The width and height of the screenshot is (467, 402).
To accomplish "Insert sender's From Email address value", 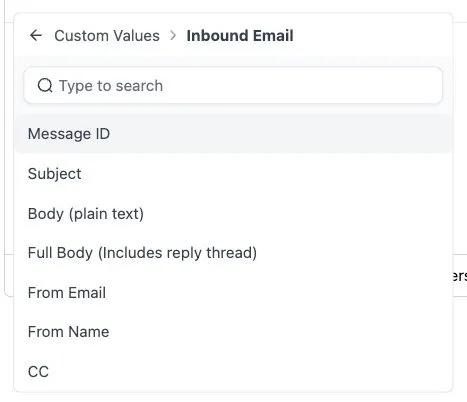I will (233, 293).
